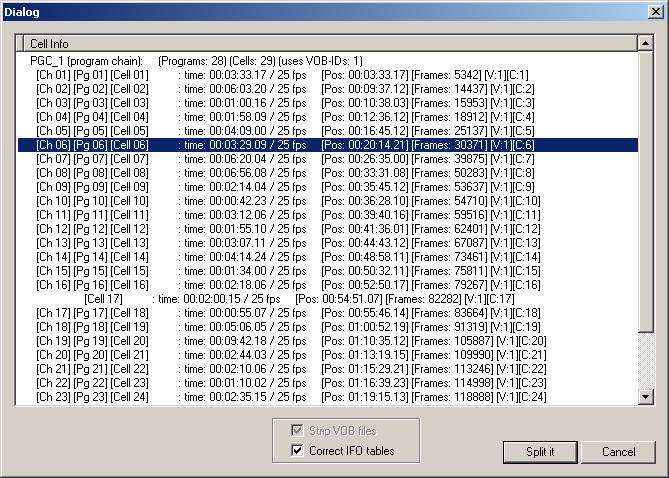
Task: Select the highlighted Ch 06 Cell 06 row
Action: point(200,145)
